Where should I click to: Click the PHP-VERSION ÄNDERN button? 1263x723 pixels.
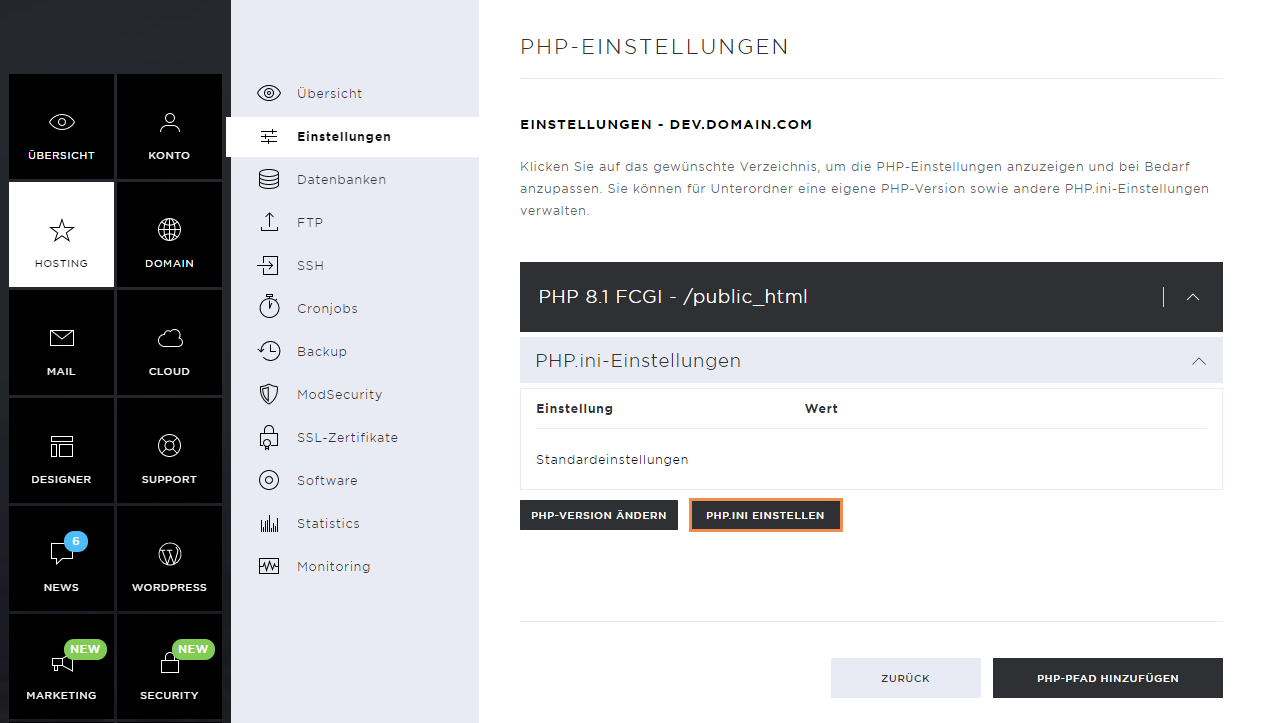599,515
